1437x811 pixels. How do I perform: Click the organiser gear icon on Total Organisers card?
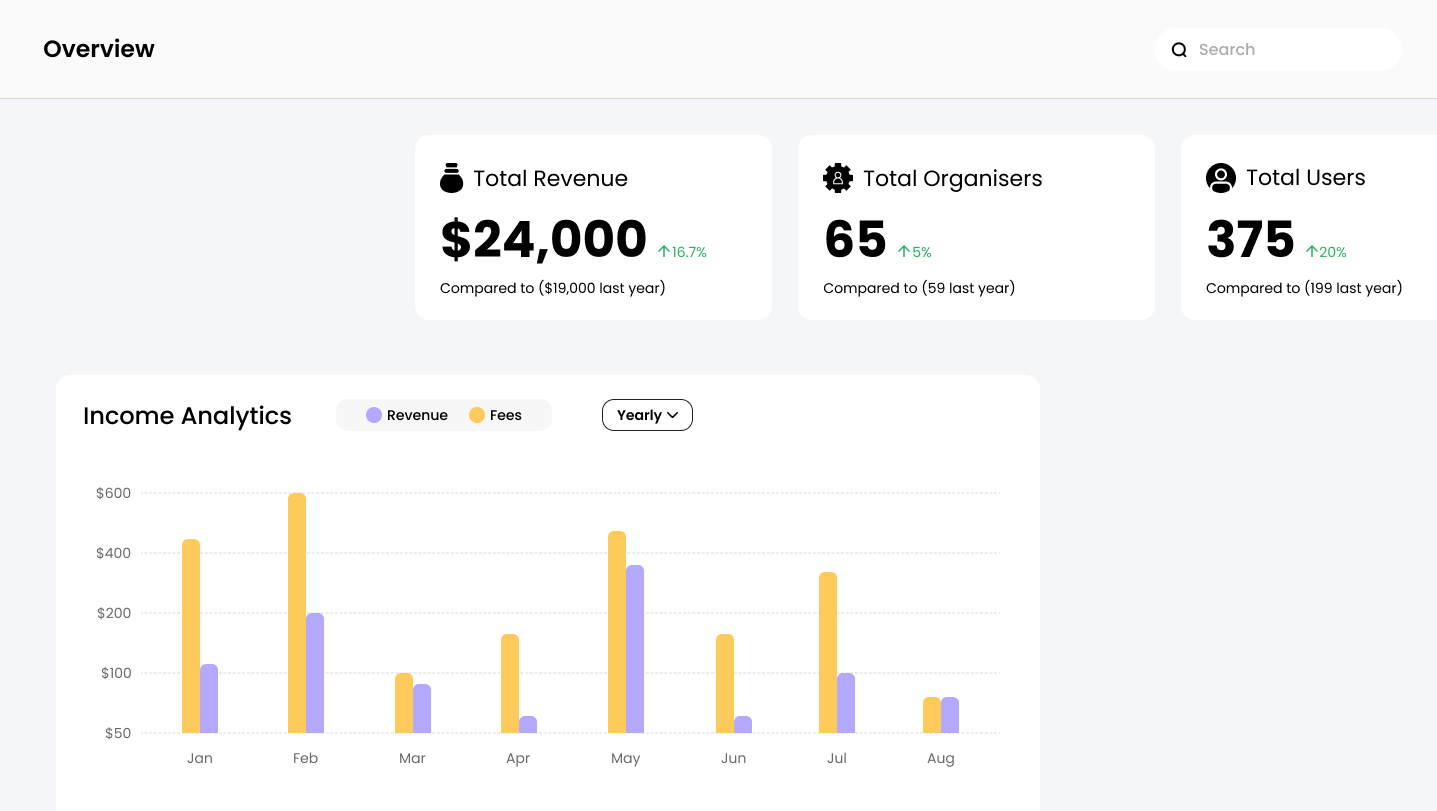click(x=836, y=177)
